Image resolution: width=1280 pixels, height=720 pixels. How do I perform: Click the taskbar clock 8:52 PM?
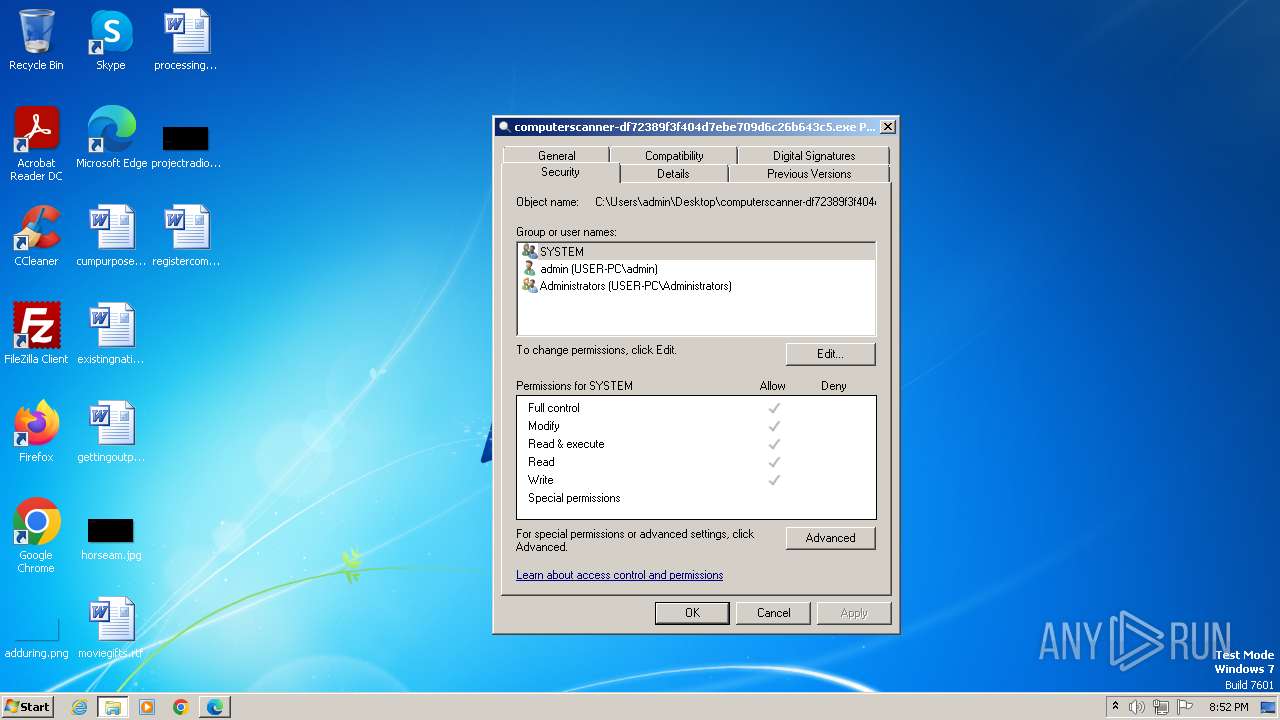[1228, 707]
